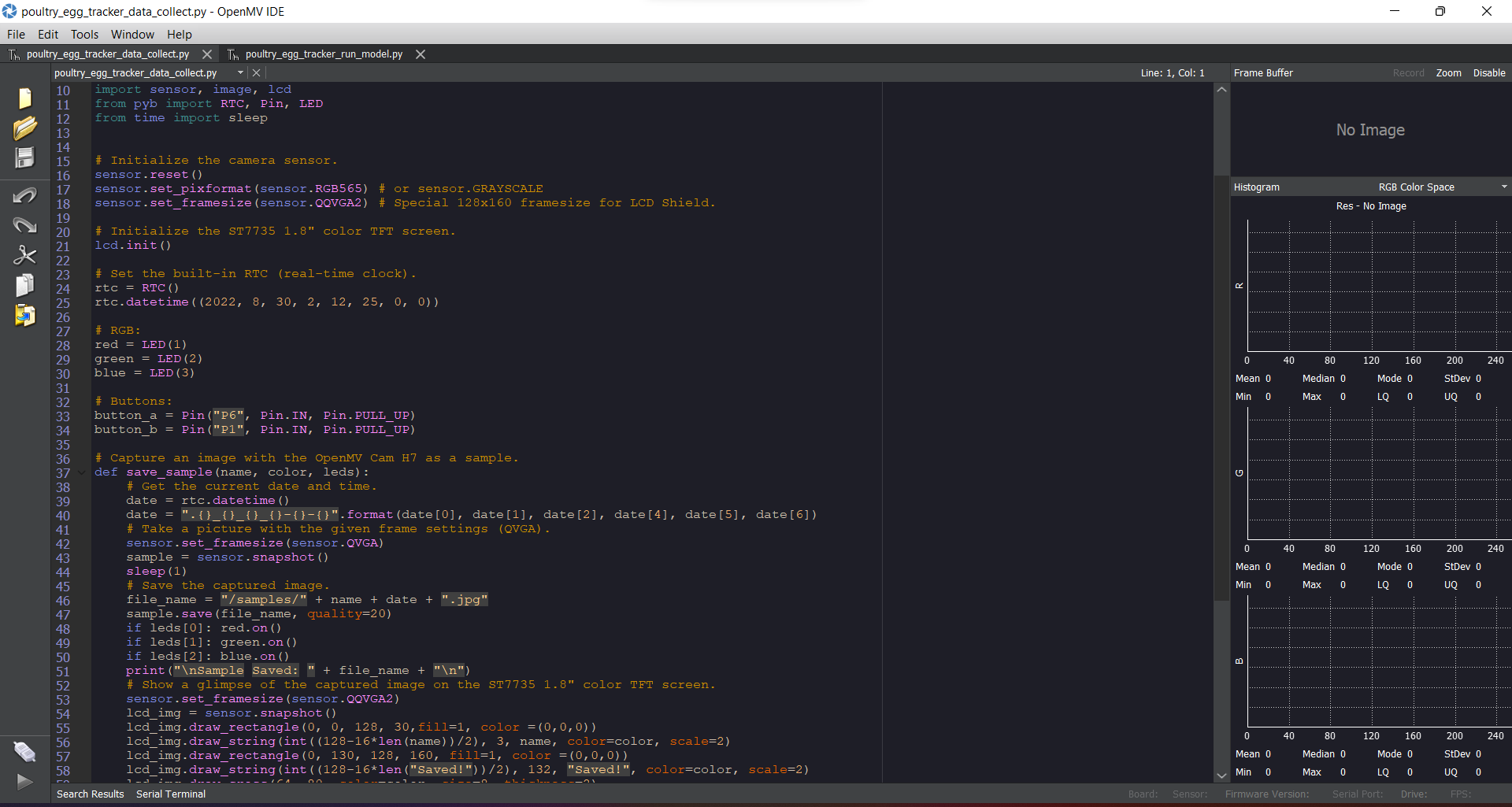Enable frame buffer Record

(1409, 72)
